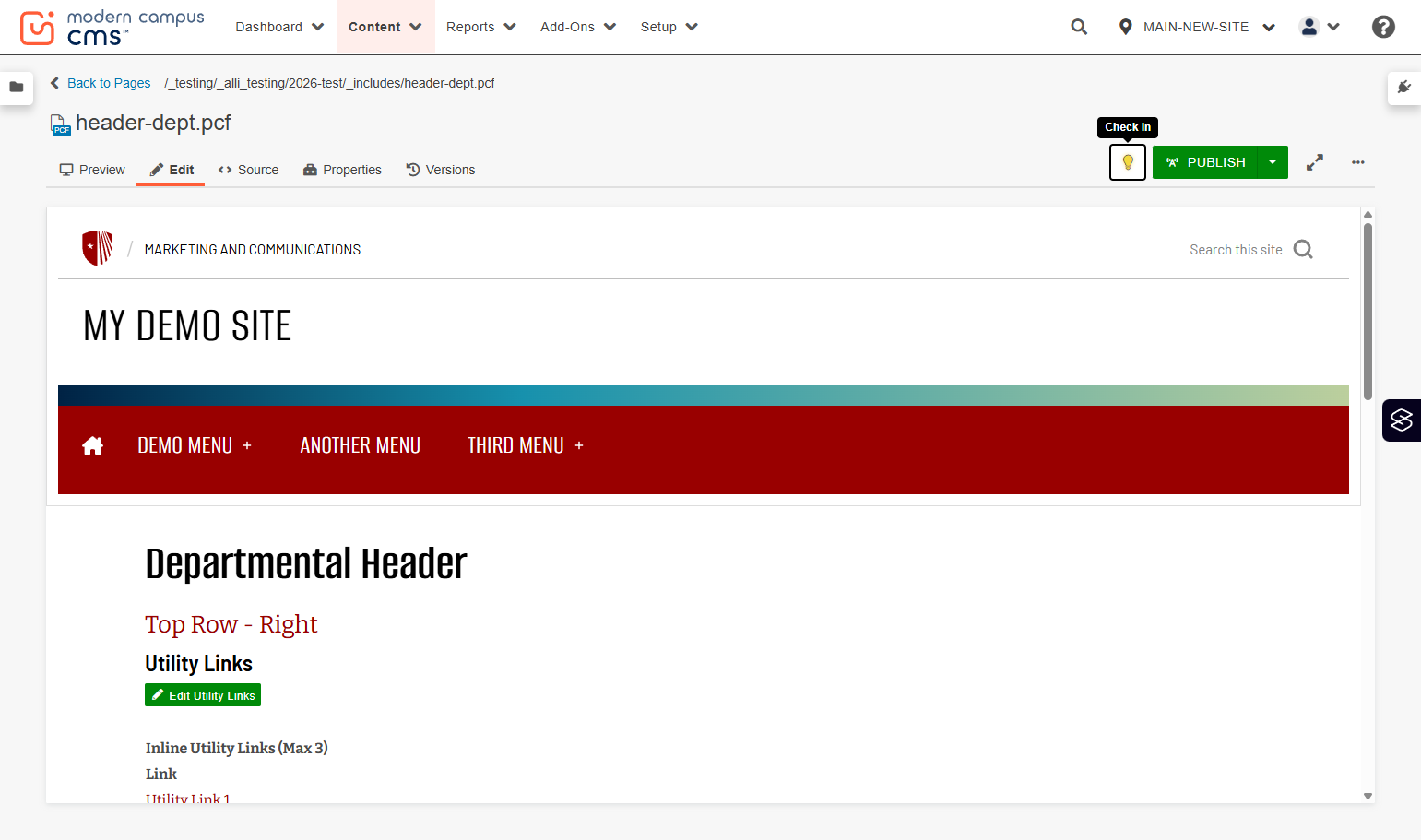Click the site search magnifier in preview

pos(1303,249)
